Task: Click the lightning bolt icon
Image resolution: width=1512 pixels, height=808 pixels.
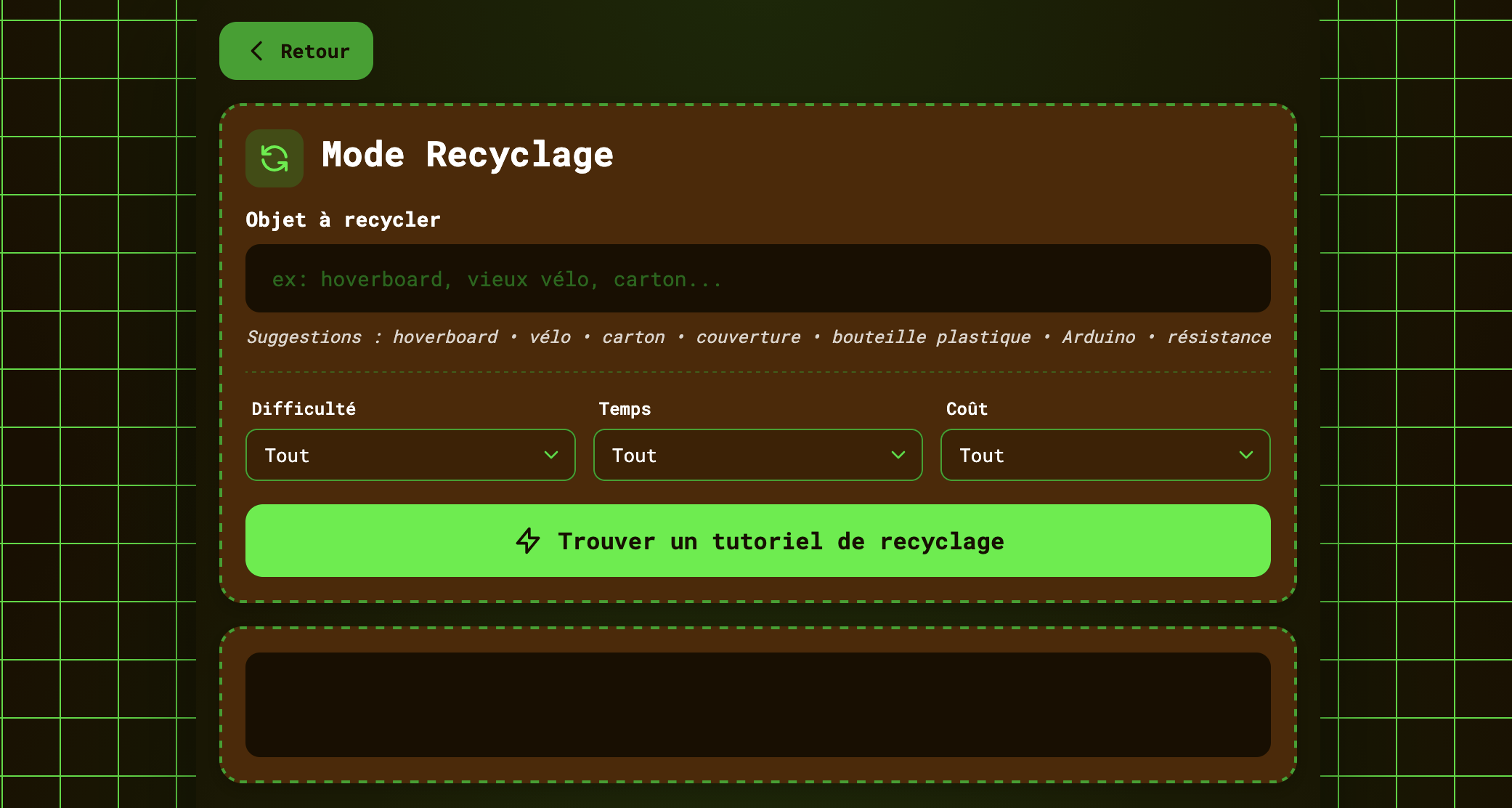Action: pyautogui.click(x=528, y=541)
